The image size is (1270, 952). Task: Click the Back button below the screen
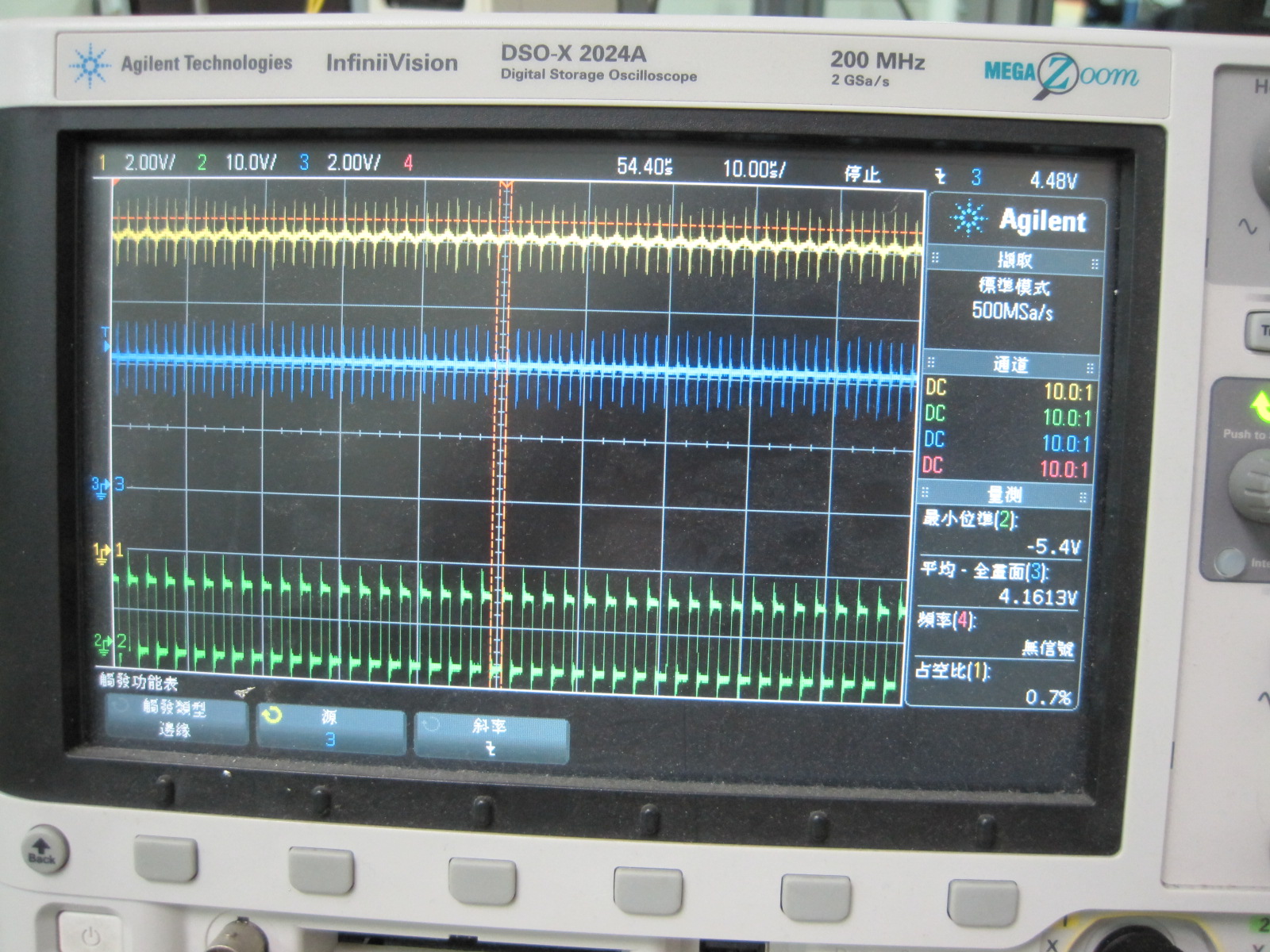(x=41, y=848)
